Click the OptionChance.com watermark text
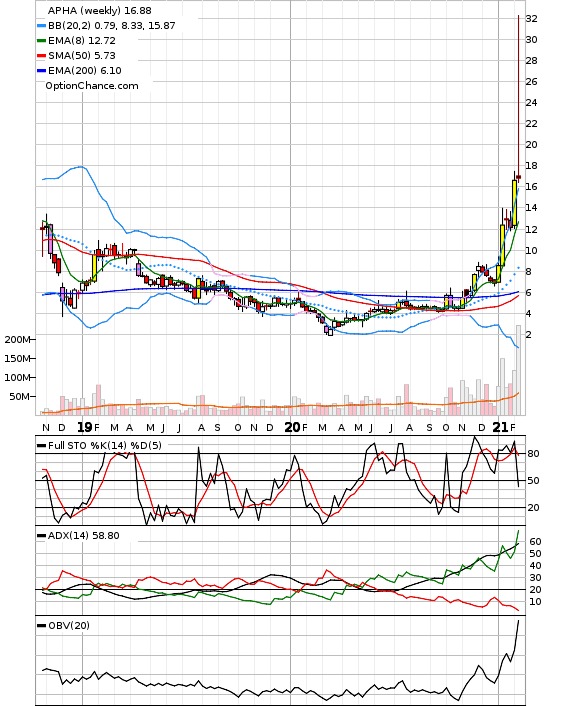Screen dimensions: 566x706 pos(92,86)
